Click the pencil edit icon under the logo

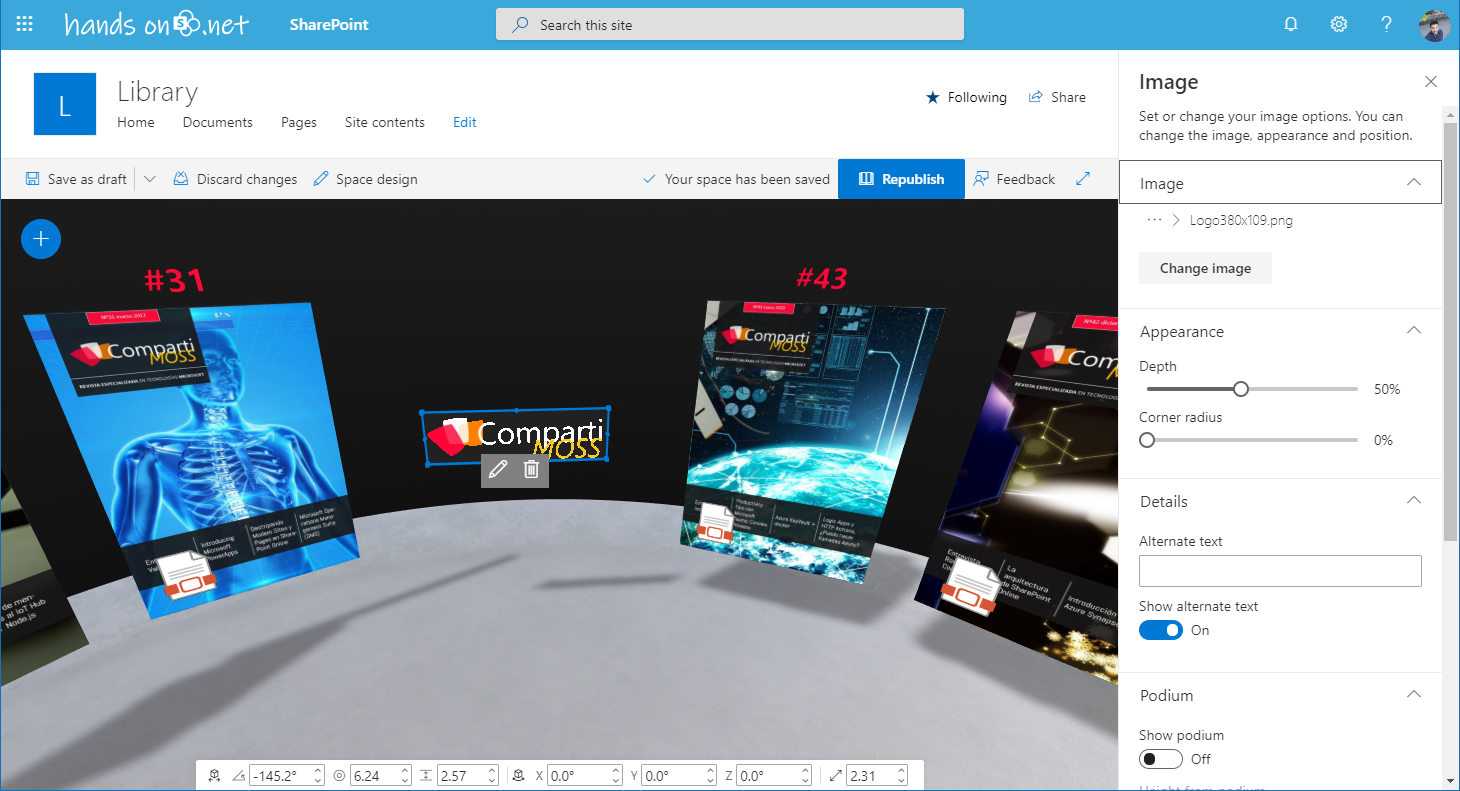coord(498,469)
